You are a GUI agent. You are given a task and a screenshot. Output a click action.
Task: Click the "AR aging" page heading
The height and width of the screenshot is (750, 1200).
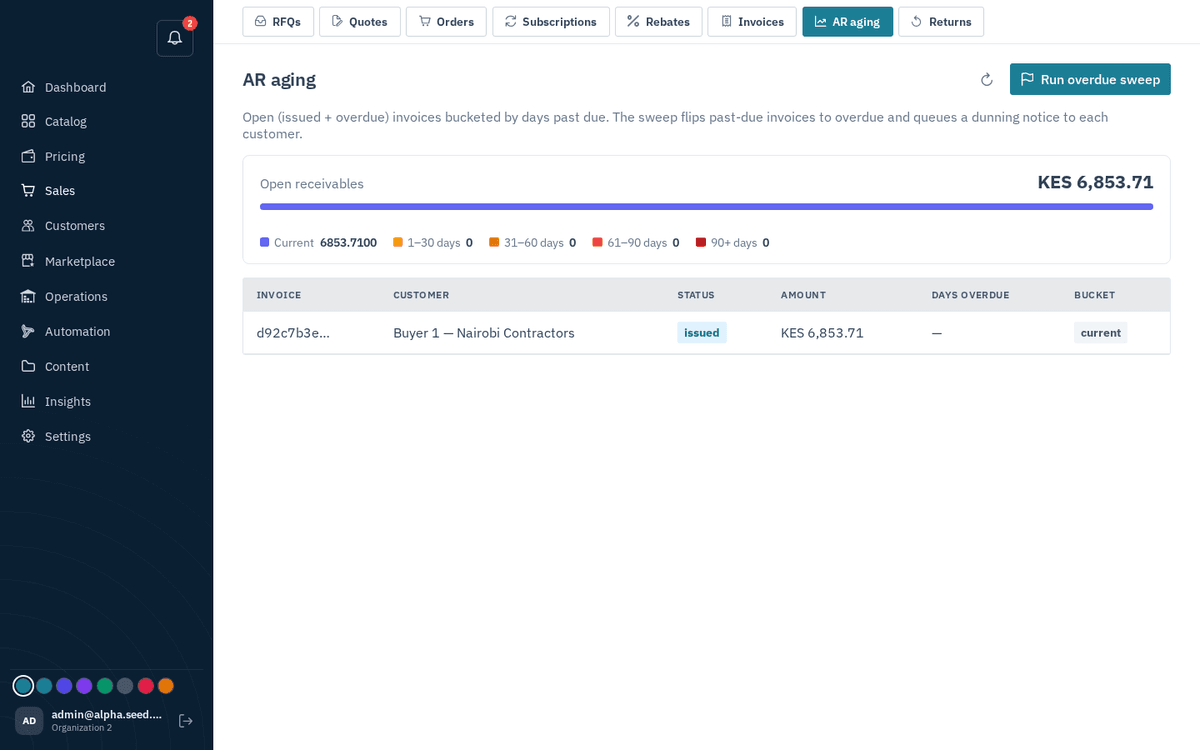pos(279,80)
